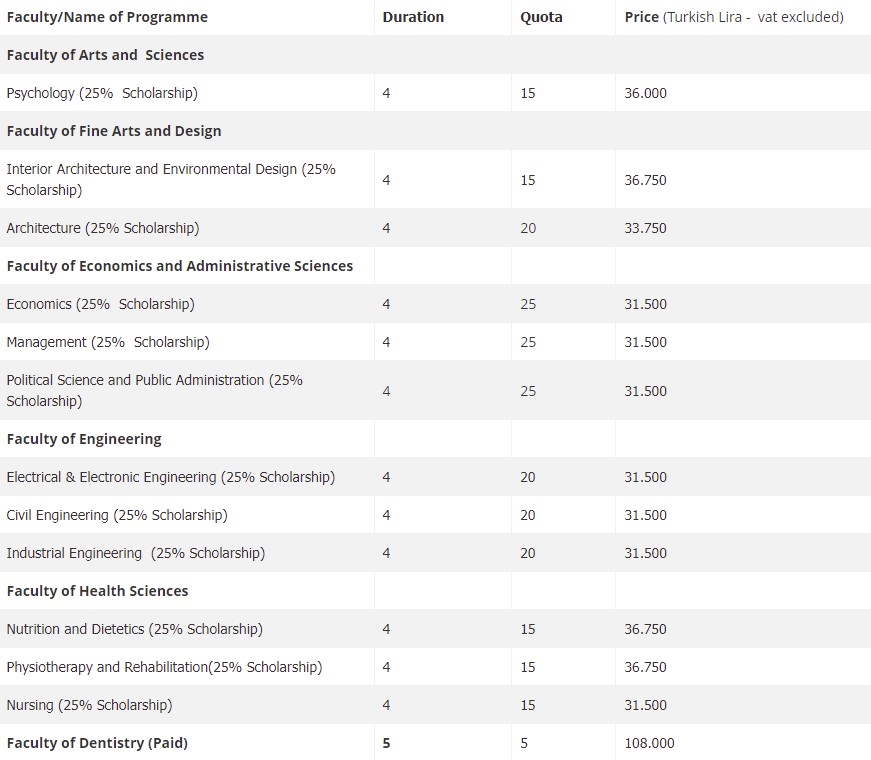Click Electrical & Electronic Engineering programme name
The image size is (871, 760).
[171, 477]
